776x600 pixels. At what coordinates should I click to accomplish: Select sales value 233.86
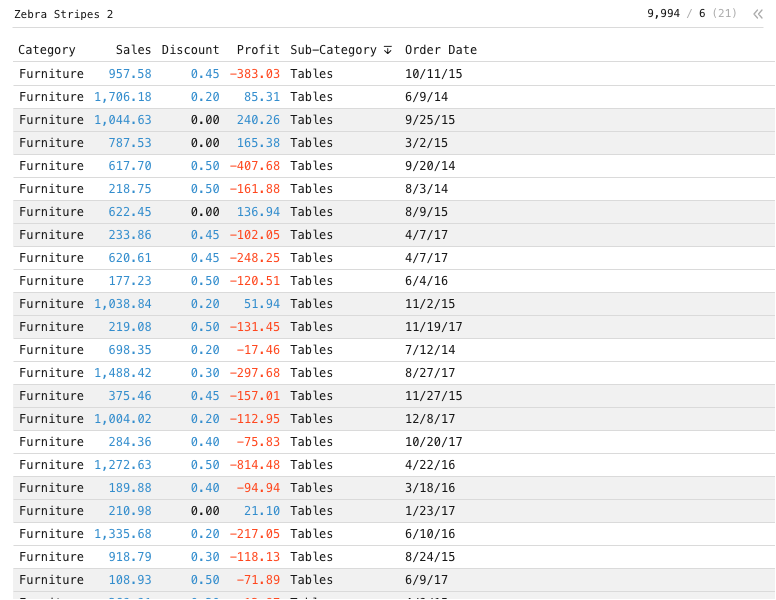[x=130, y=235]
